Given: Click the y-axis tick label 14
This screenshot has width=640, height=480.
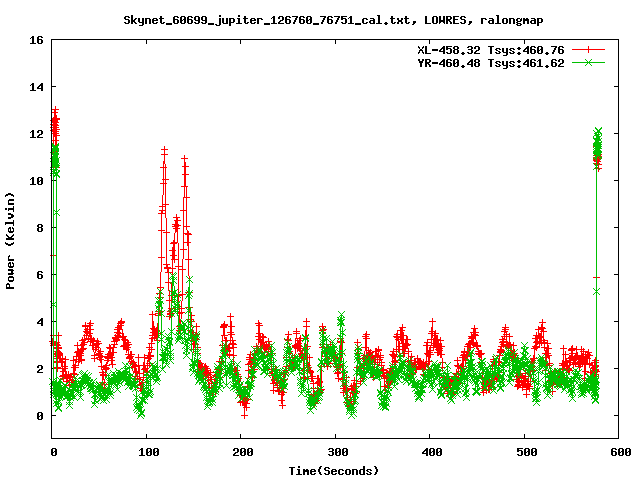Looking at the screenshot, I should [36, 87].
